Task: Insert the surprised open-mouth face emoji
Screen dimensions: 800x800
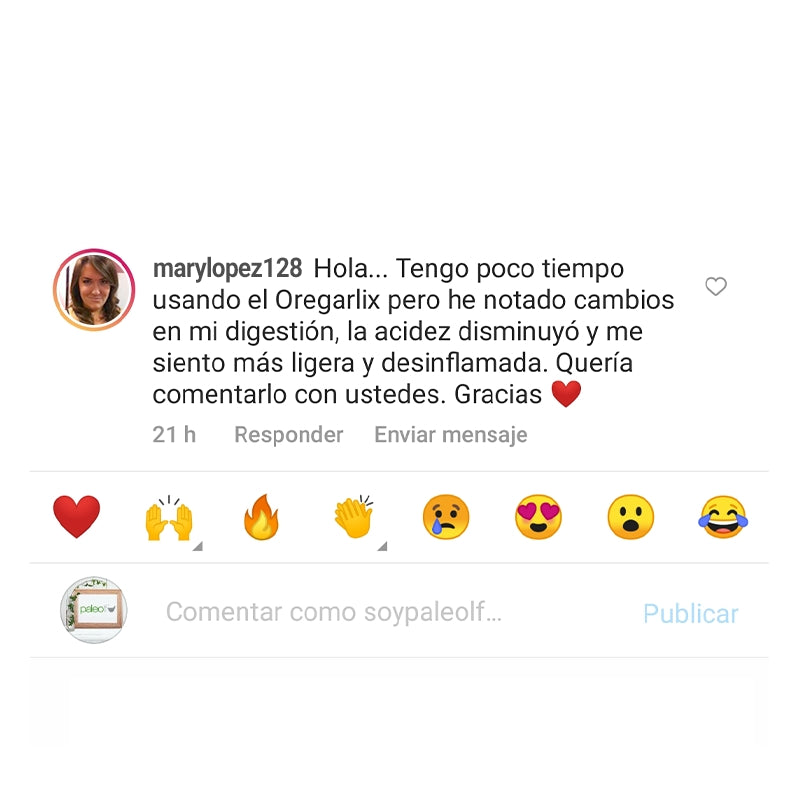Action: pyautogui.click(x=631, y=517)
